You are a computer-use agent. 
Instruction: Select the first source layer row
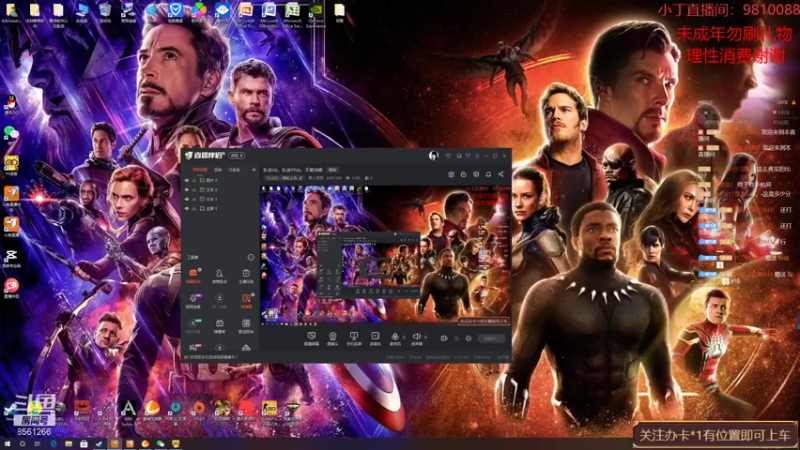coord(220,180)
